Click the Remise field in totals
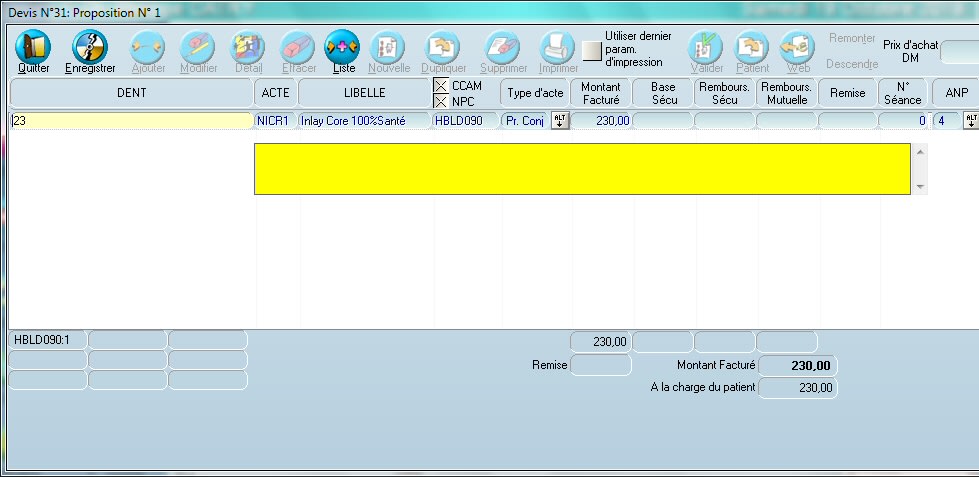Screen dimensions: 979x477 coord(600,366)
